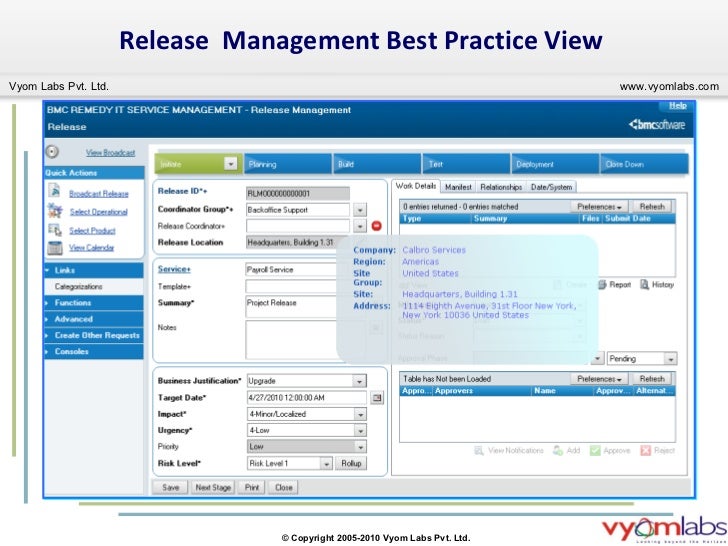Open the Select Operational link
Image resolution: width=728 pixels, height=546 pixels.
pyautogui.click(x=98, y=212)
